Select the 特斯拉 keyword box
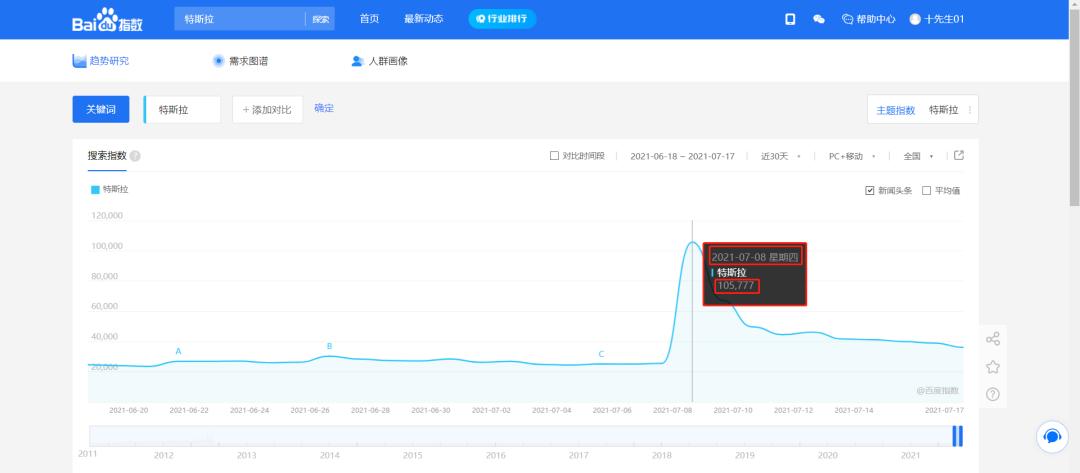This screenshot has width=1080, height=473. [183, 109]
